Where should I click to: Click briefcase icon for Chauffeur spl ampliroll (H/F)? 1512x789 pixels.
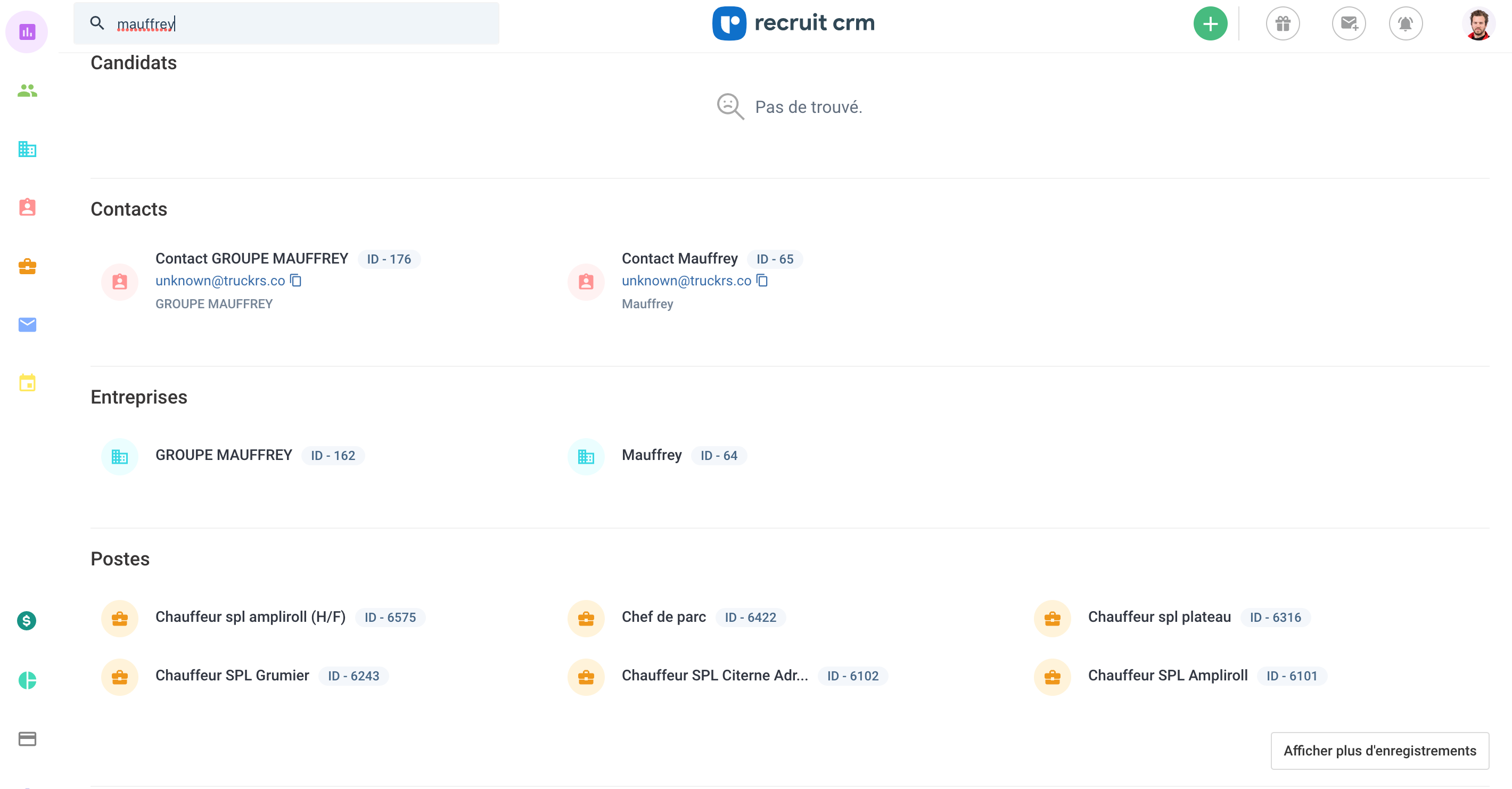click(120, 618)
